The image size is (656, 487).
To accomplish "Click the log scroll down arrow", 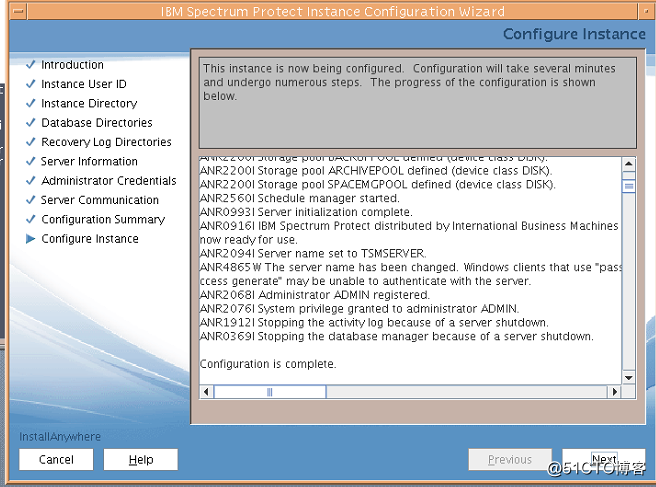I will pos(628,378).
